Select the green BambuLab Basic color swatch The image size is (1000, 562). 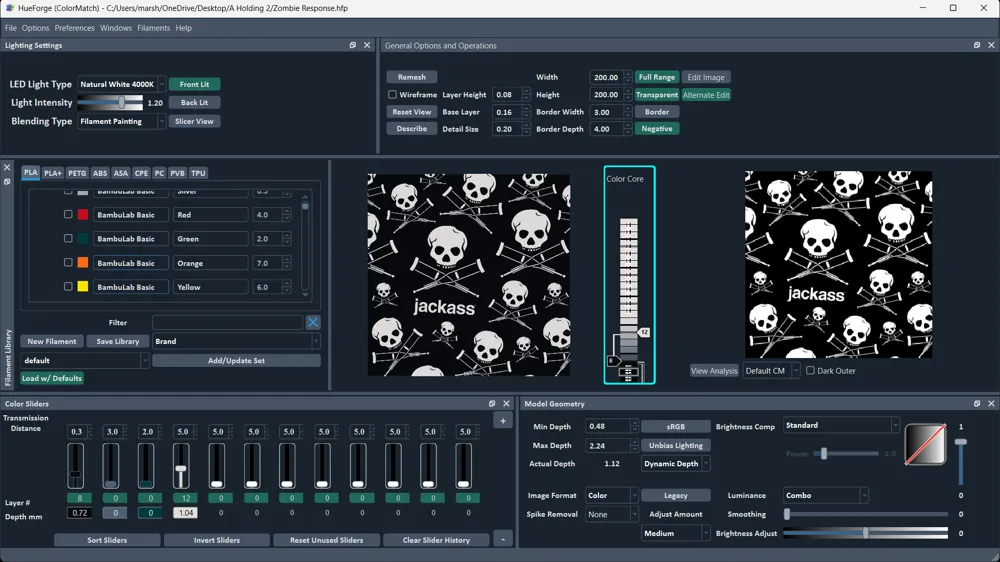[83, 239]
